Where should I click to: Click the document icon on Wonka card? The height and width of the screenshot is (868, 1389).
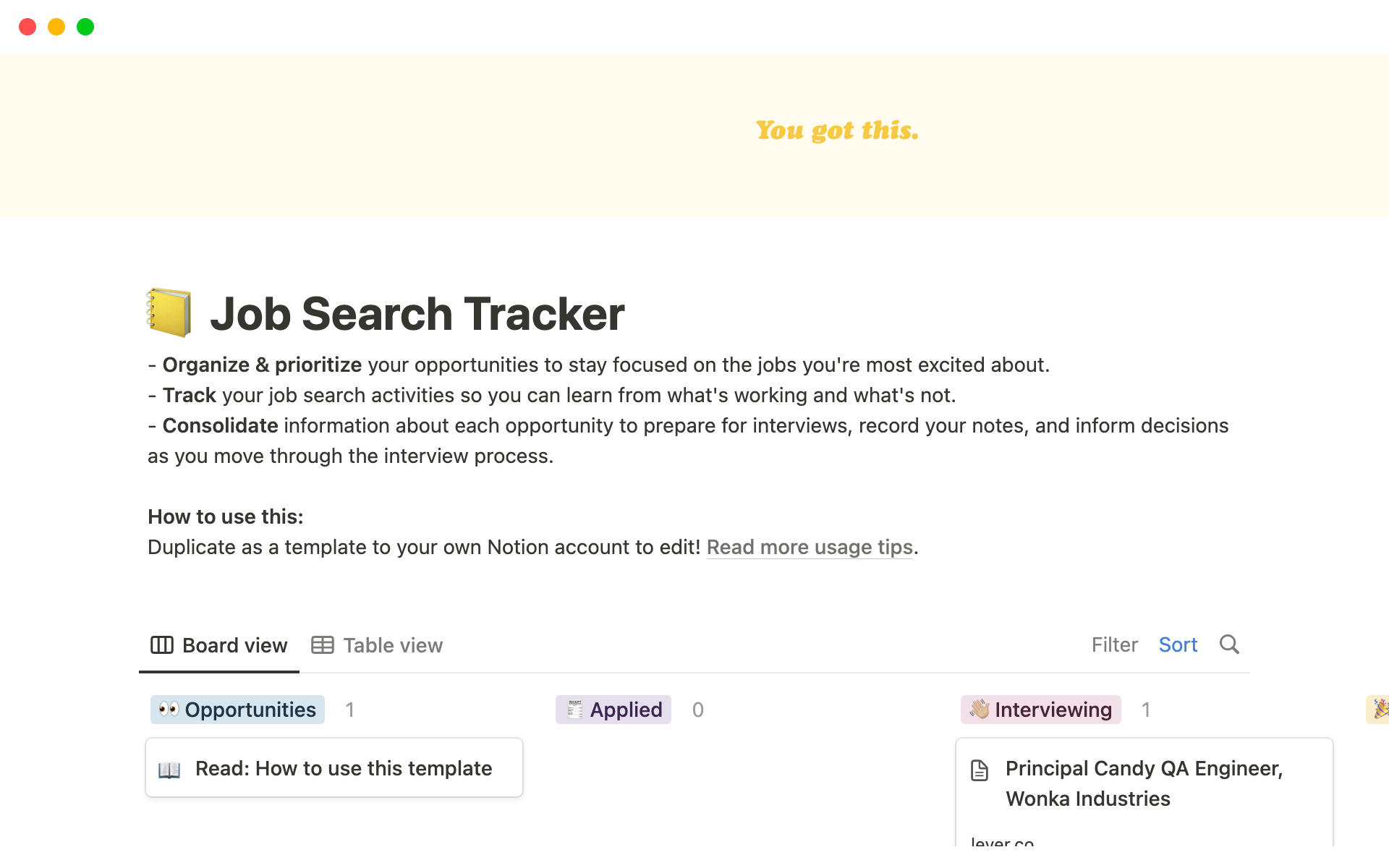[980, 770]
